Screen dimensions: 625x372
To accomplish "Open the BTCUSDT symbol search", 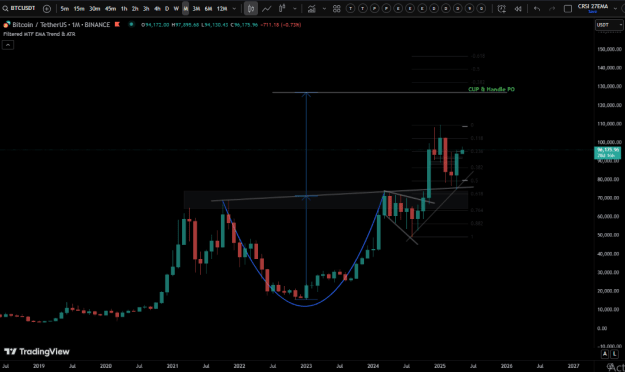I will (x=19, y=8).
